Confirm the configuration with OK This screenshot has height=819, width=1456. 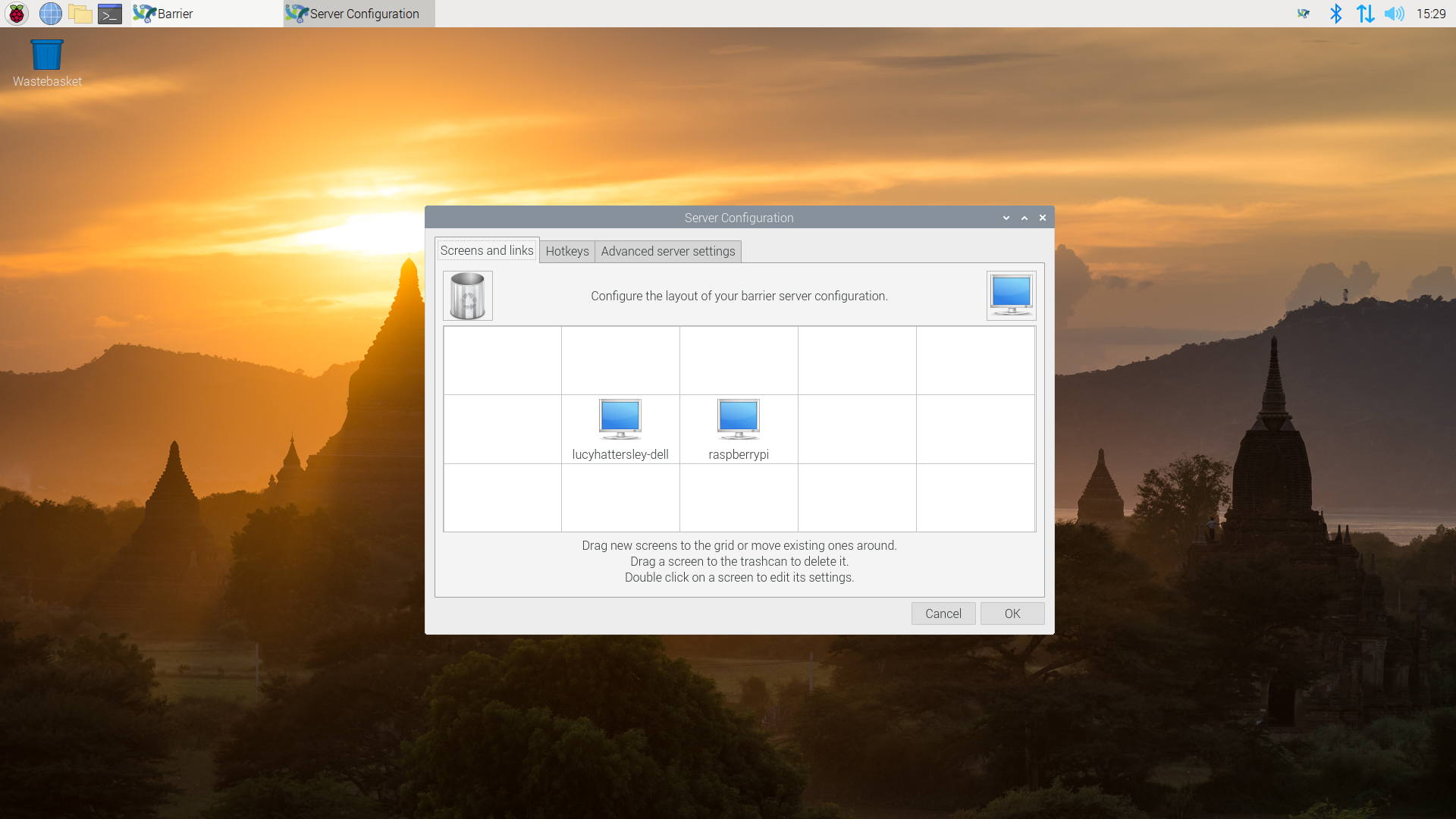coord(1012,613)
